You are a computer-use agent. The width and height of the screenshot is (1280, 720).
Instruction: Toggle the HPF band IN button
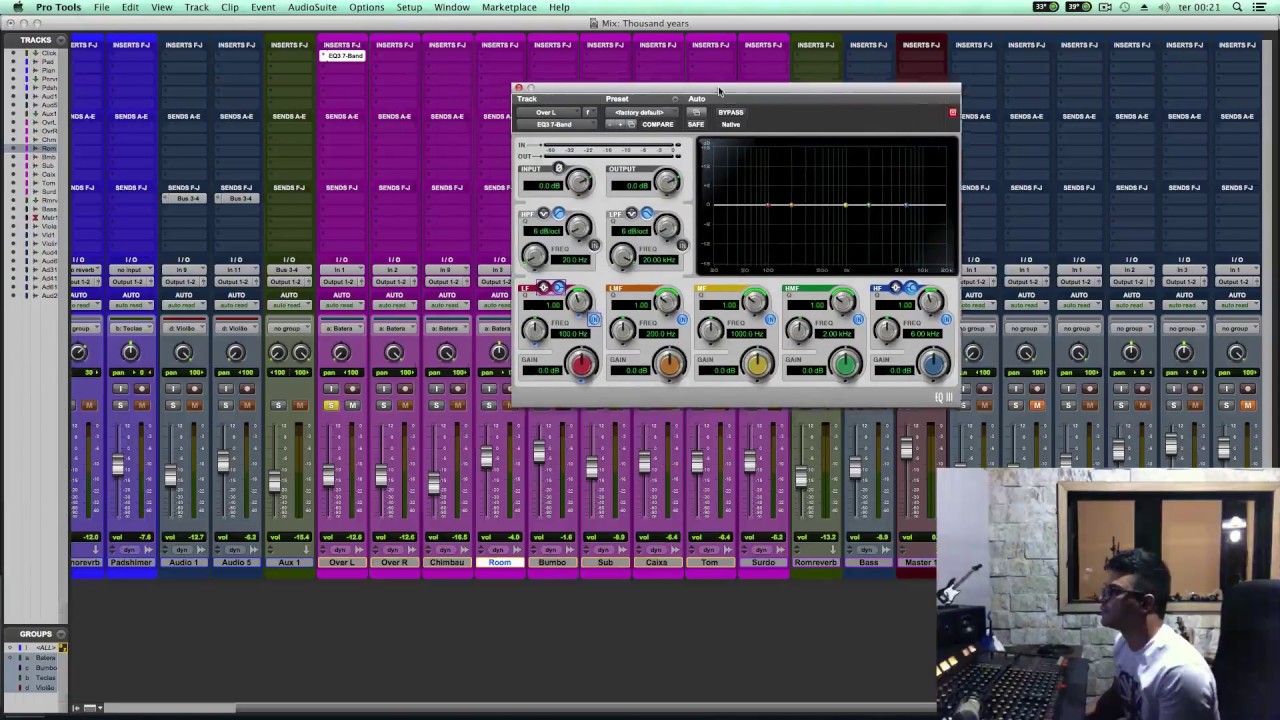(594, 245)
